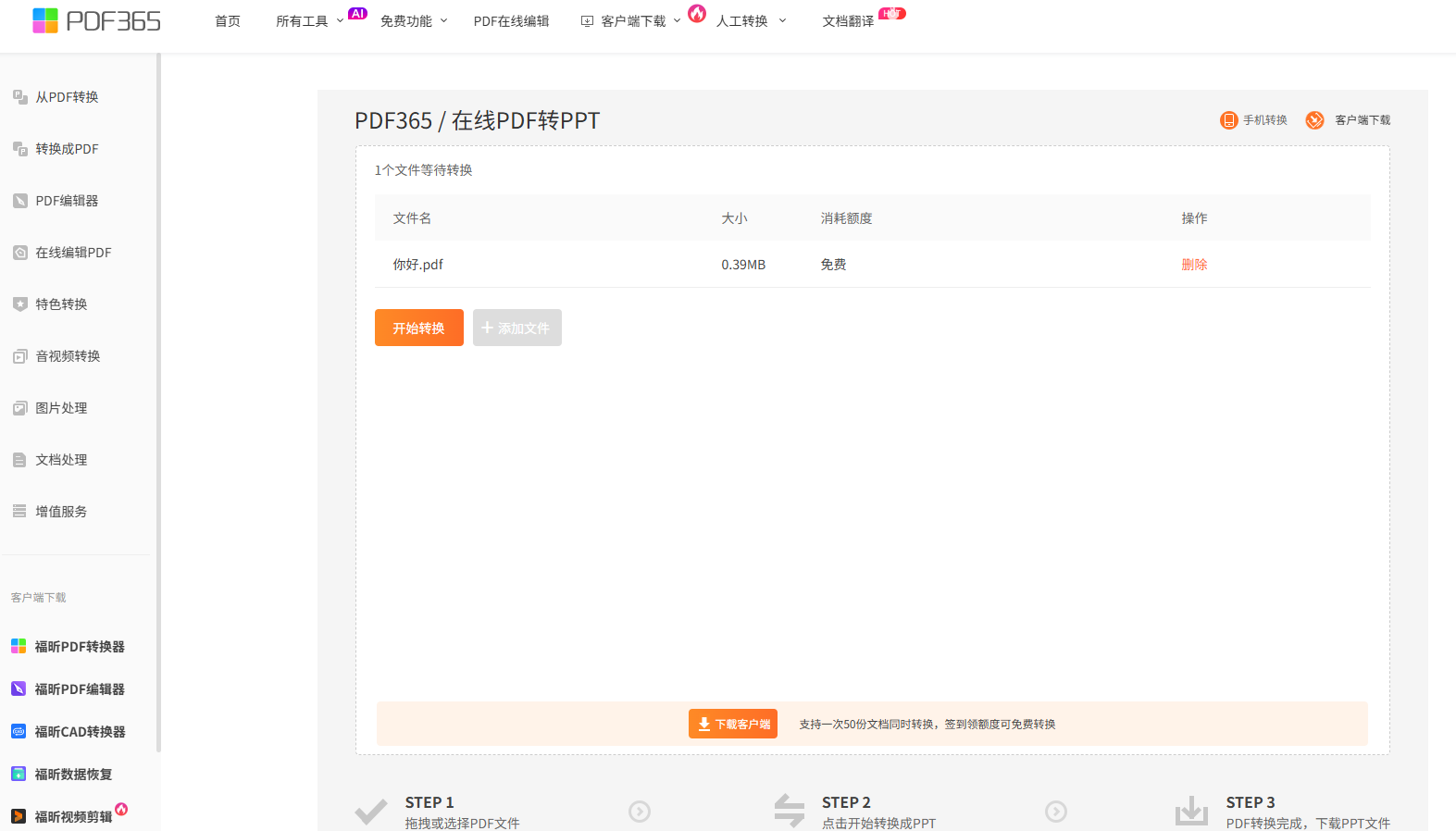Screen dimensions: 1456x831
Task: Click the 福昕视频剪辑 app icon
Action: 19,816
